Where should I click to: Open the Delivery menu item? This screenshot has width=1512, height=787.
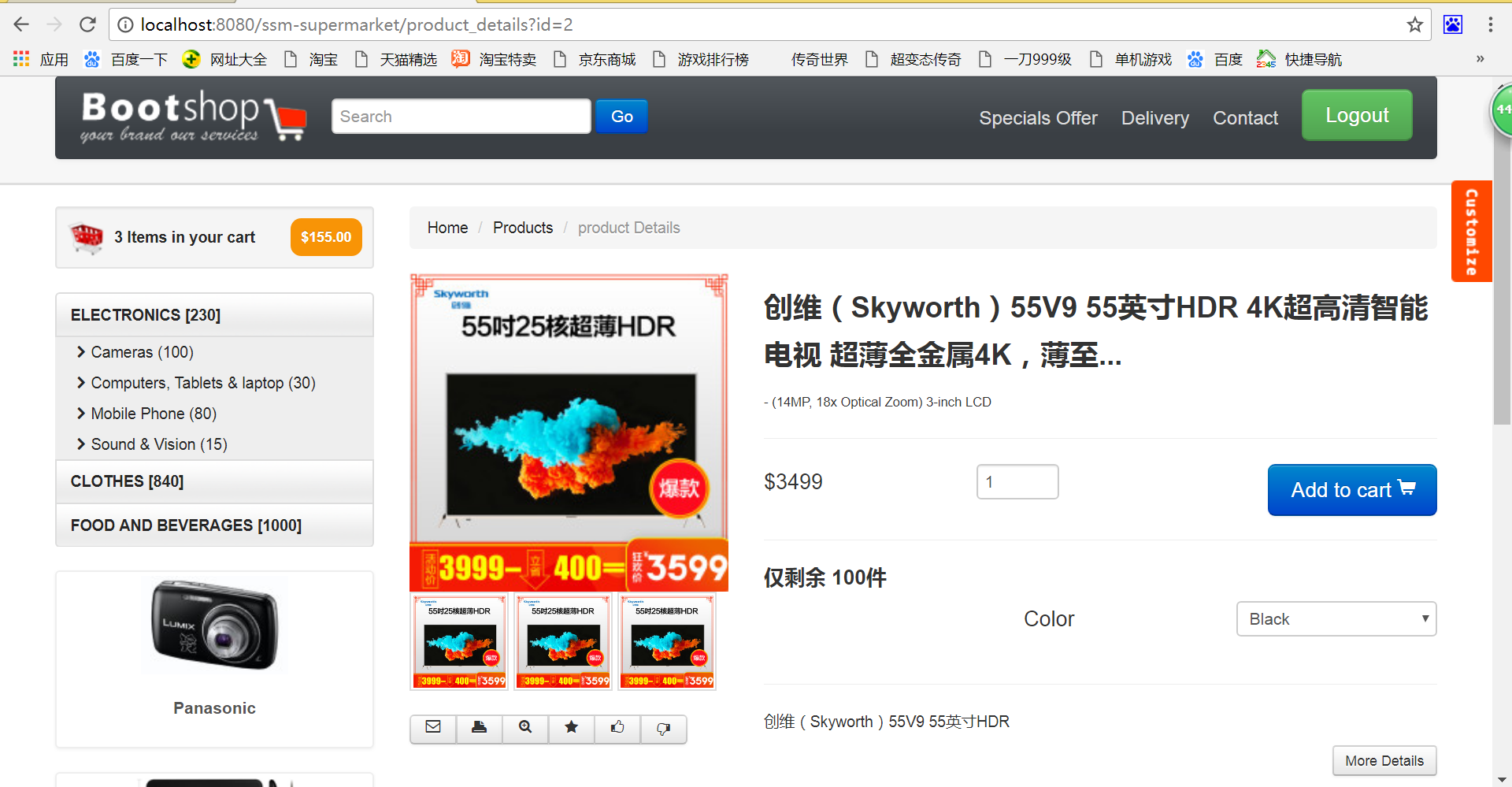coord(1155,118)
